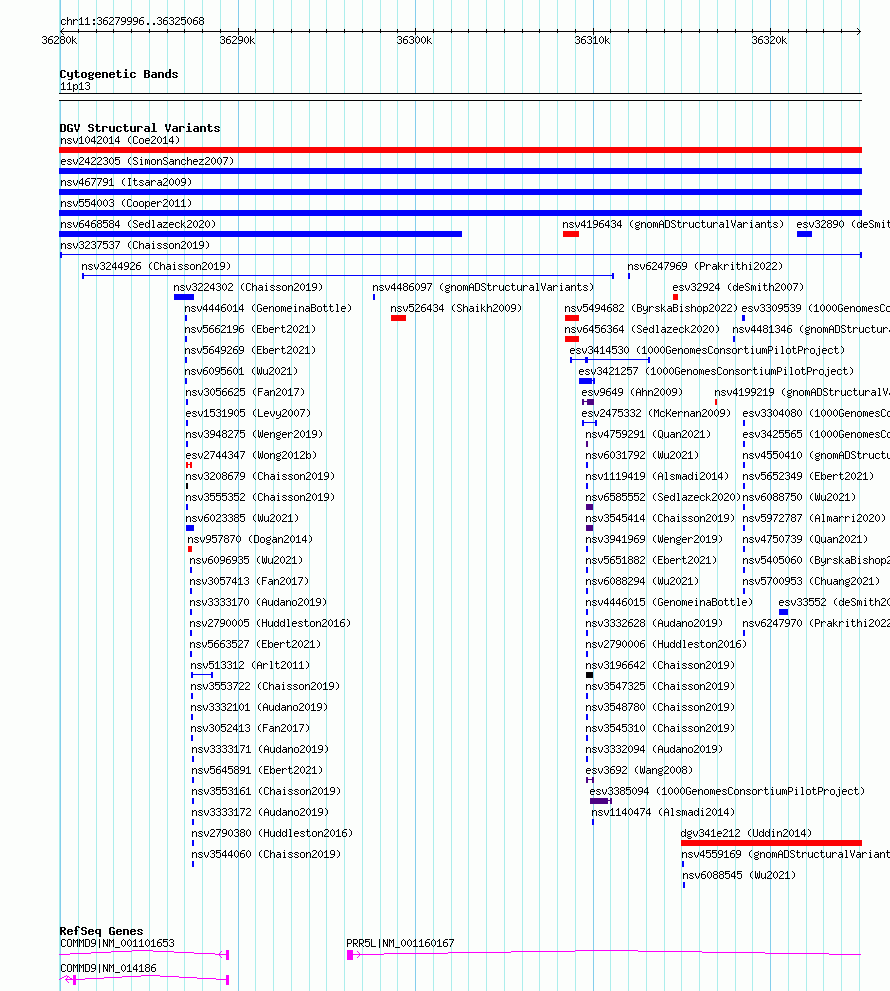This screenshot has height=991, width=890.
Task: Open label nsv6585552 (Sedlazeck2020)
Action: tap(663, 497)
